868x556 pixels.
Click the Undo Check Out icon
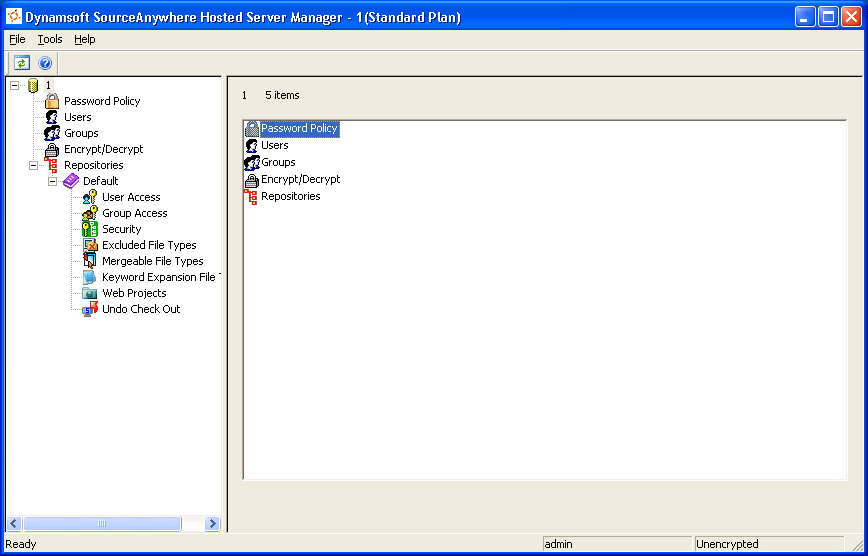coord(90,309)
